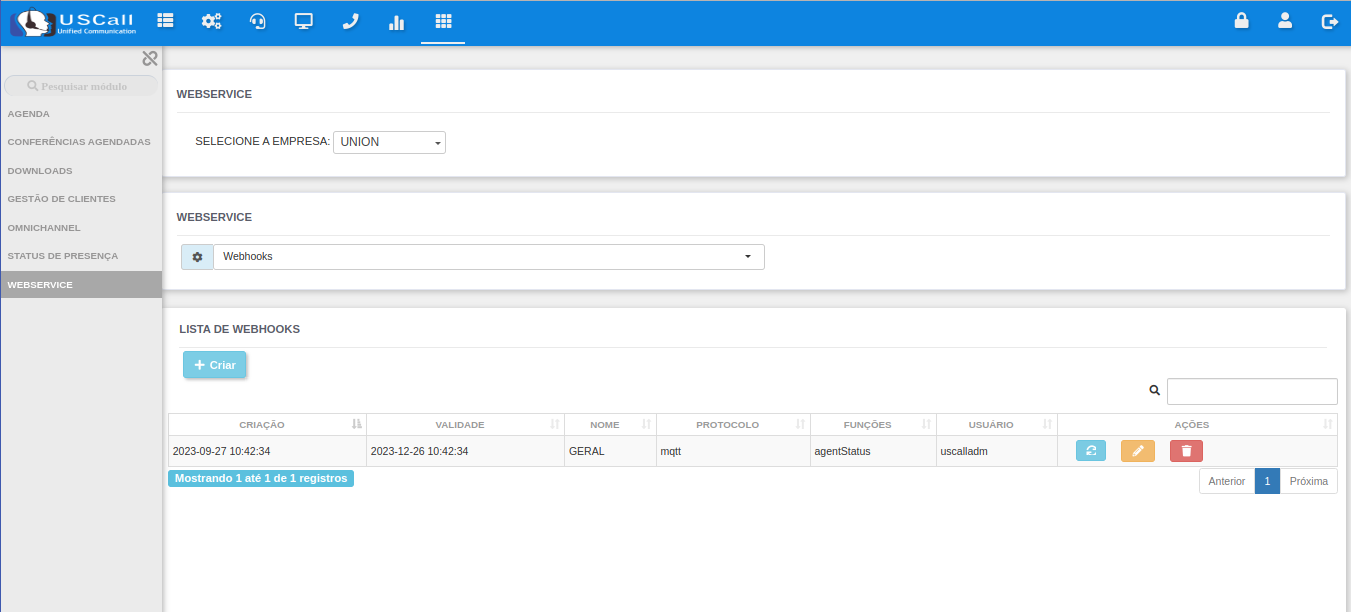Image resolution: width=1351 pixels, height=612 pixels.
Task: Click the uscalladm user cell
Action: [x=996, y=451]
